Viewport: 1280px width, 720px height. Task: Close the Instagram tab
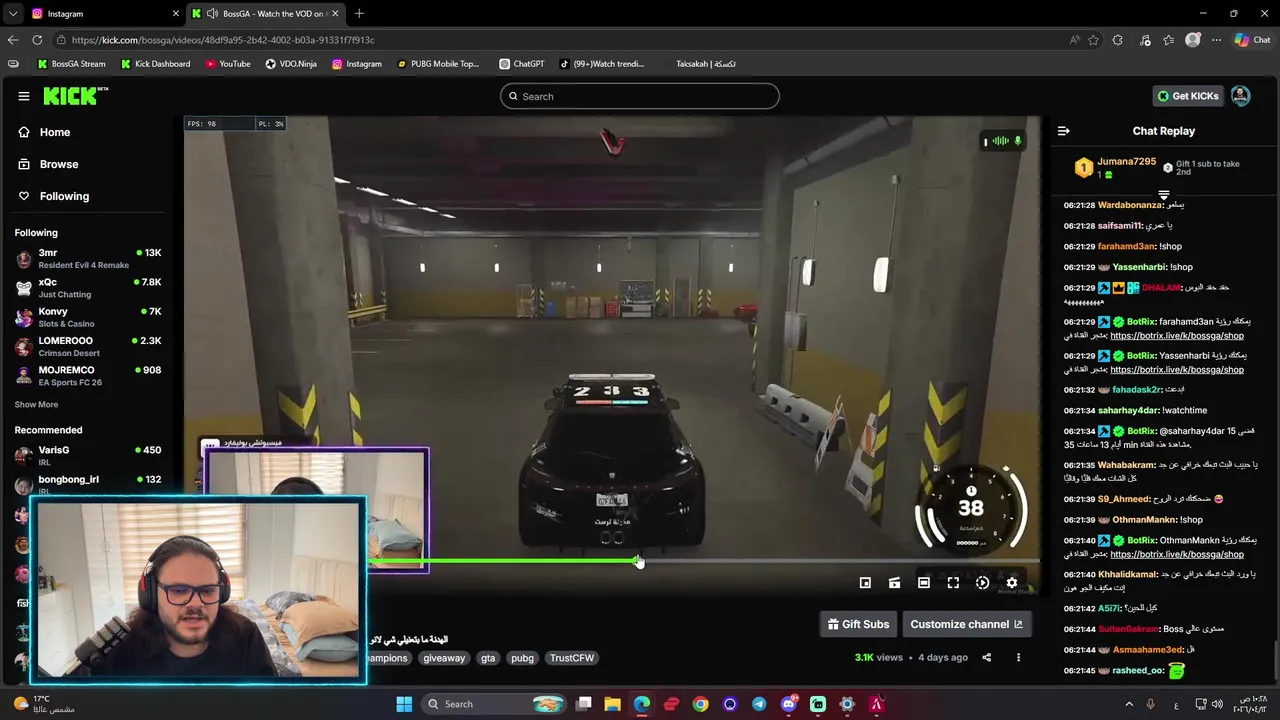(x=176, y=14)
